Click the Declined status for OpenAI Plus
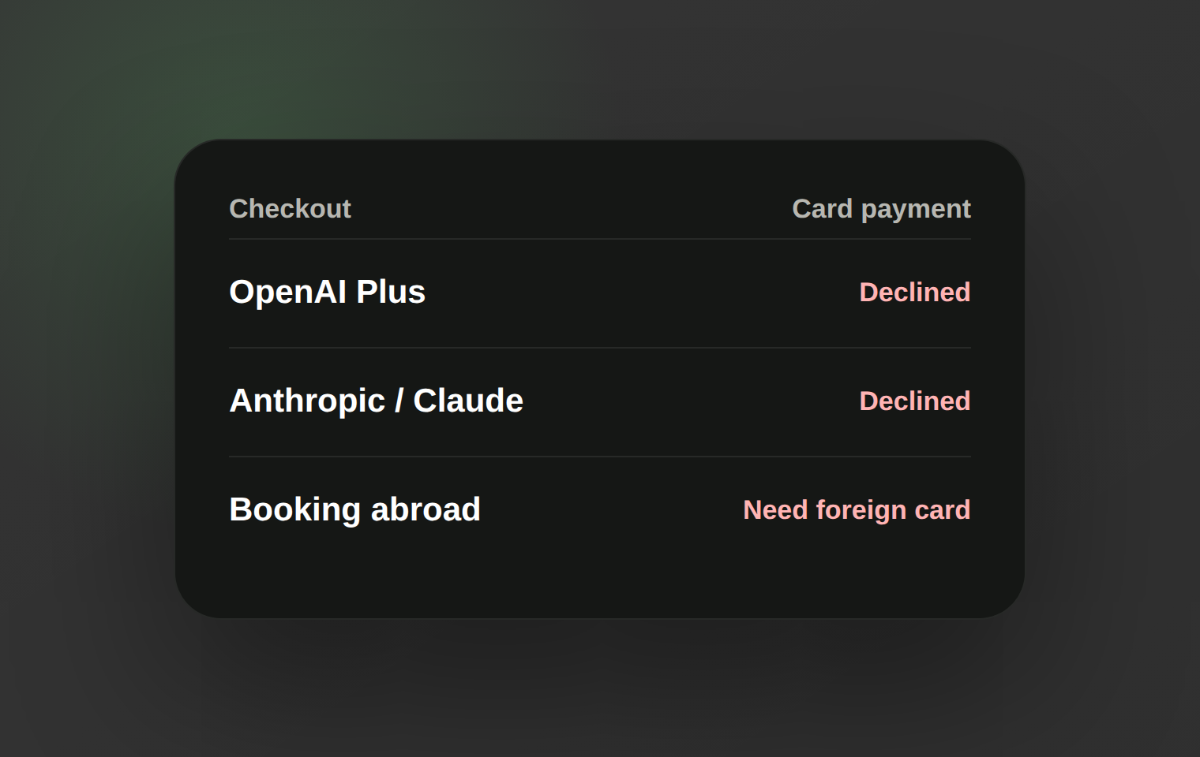1200x757 pixels. coord(915,292)
